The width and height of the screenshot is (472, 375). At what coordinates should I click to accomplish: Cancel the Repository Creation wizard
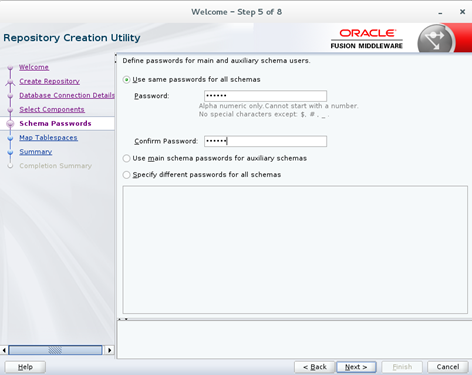click(448, 367)
